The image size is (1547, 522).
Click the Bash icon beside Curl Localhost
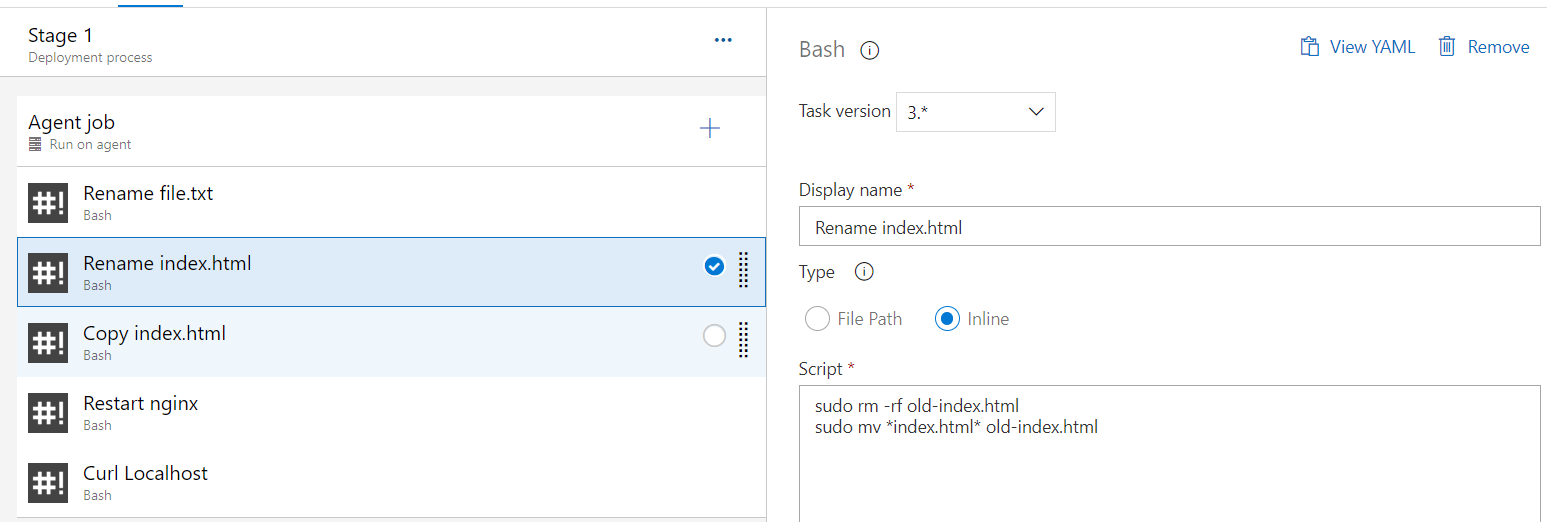(49, 482)
